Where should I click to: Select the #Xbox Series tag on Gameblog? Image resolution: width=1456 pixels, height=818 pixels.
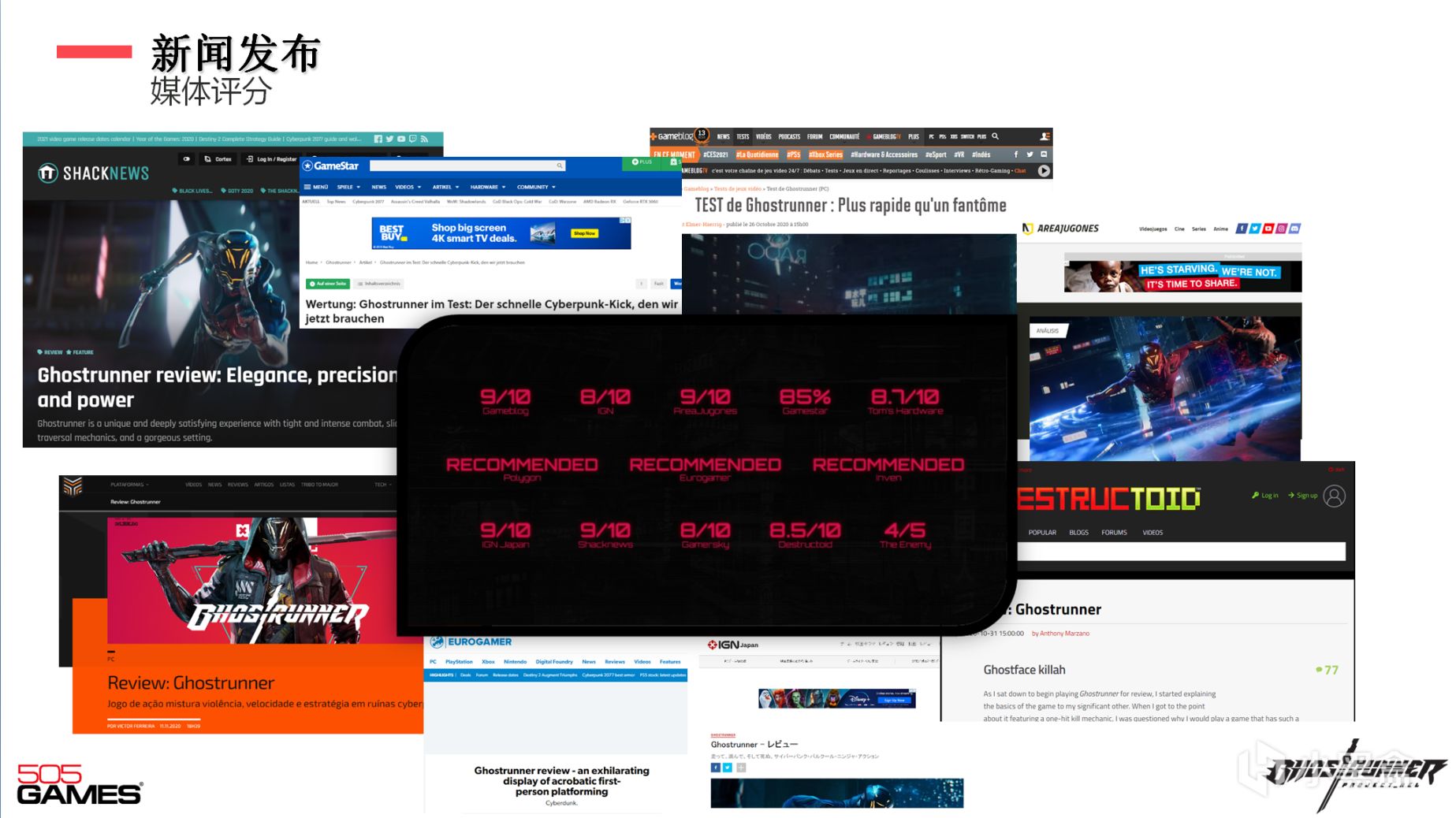pyautogui.click(x=825, y=154)
